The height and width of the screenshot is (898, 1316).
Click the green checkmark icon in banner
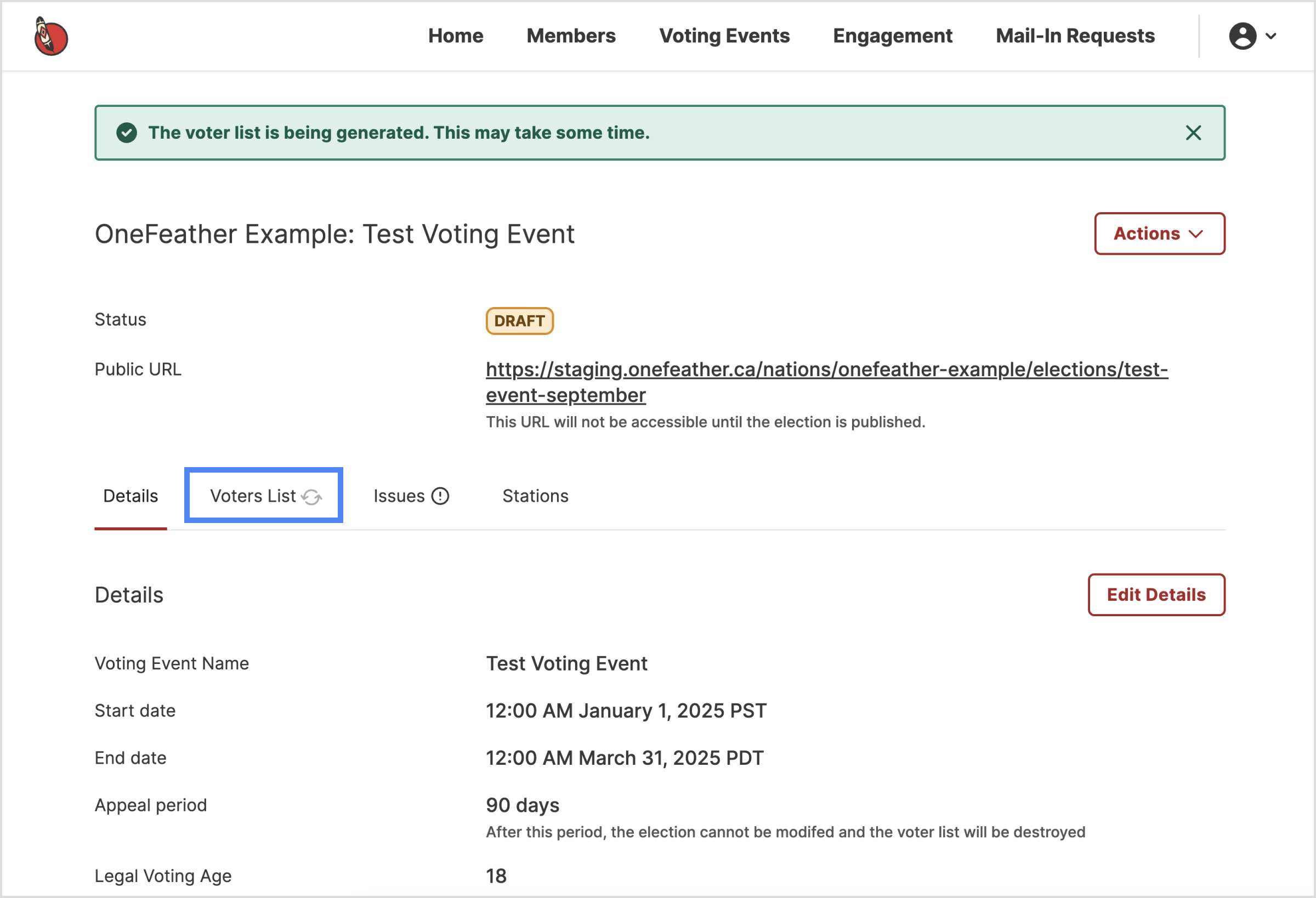point(126,133)
